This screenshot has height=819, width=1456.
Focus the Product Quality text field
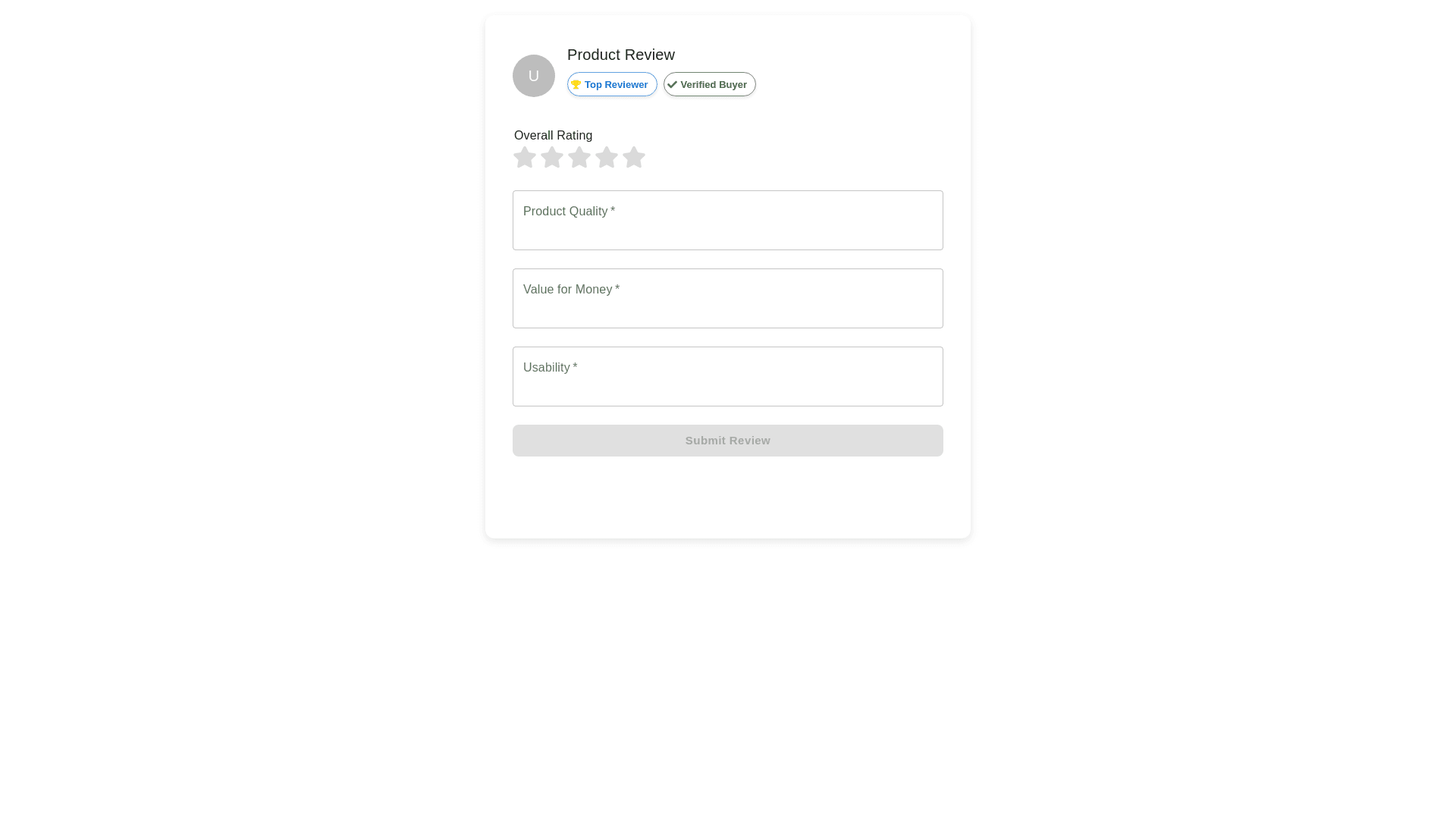[728, 230]
